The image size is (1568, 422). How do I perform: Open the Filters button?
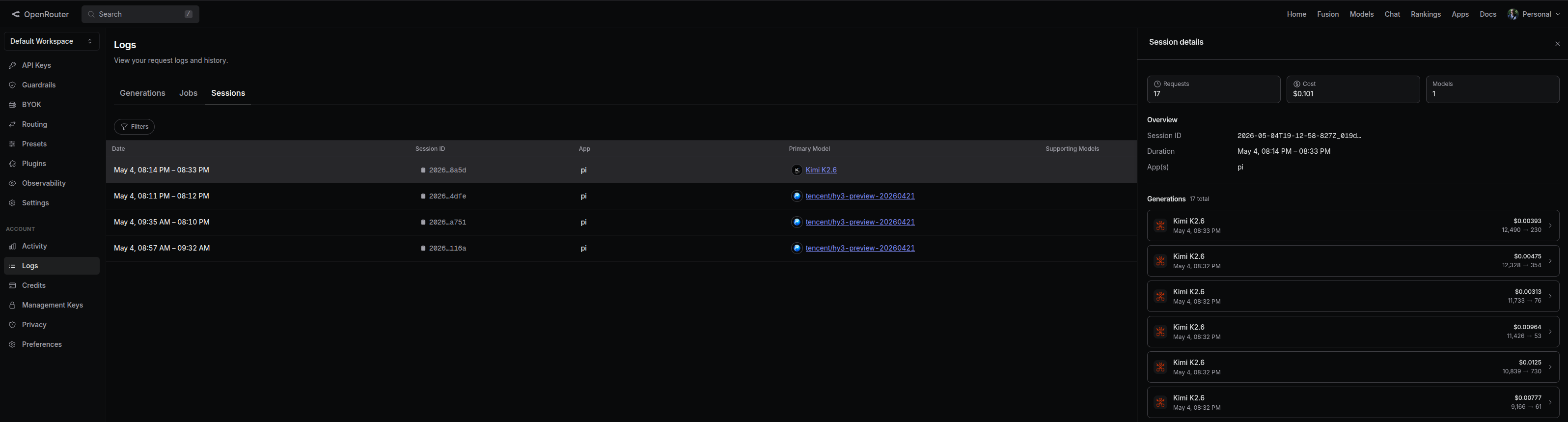(x=134, y=127)
